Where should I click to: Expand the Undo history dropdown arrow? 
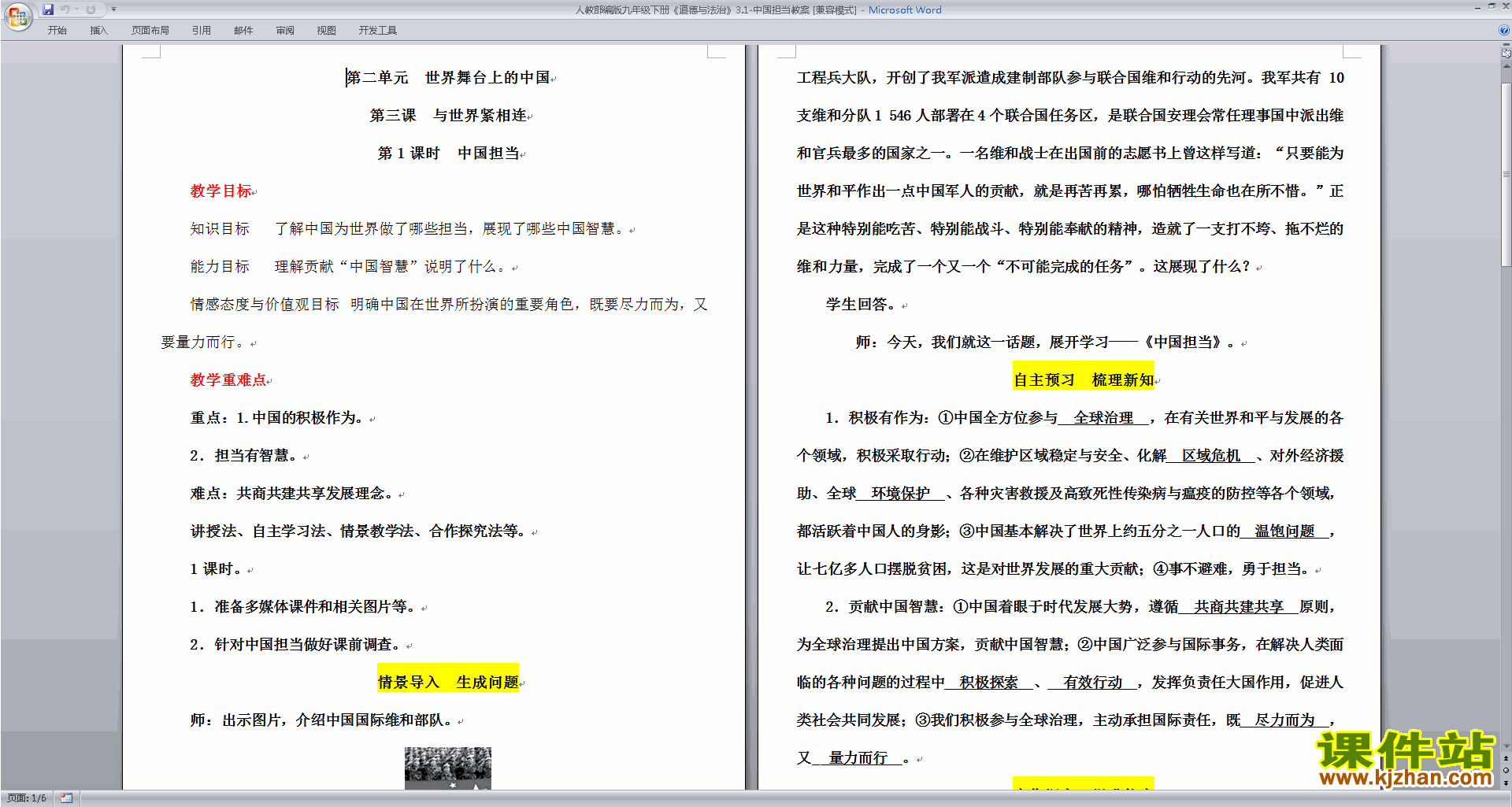click(x=76, y=9)
